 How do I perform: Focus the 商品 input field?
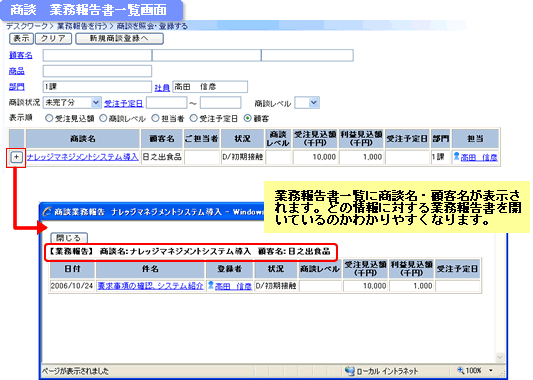(x=97, y=71)
